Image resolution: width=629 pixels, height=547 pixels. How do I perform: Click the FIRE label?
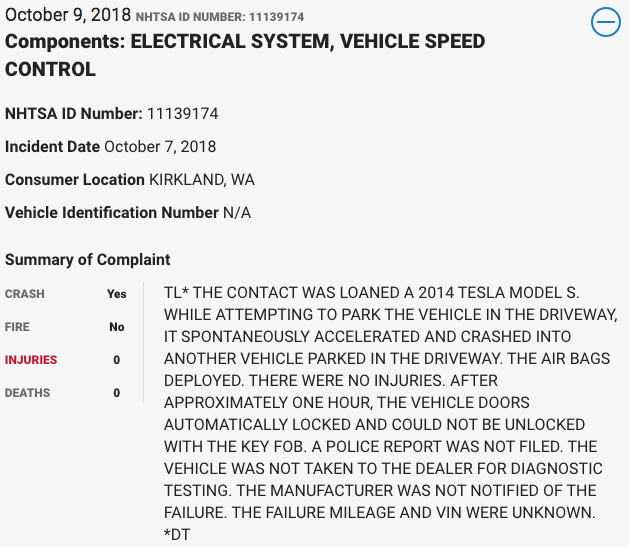18,327
